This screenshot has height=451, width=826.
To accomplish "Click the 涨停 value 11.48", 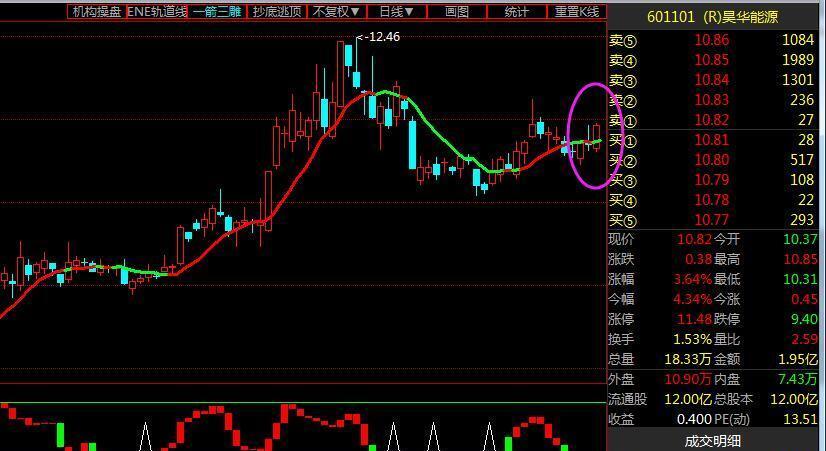I will click(x=694, y=319).
